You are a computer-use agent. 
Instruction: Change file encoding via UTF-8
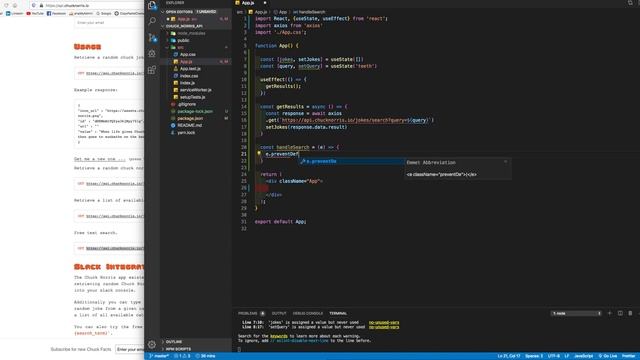point(553,356)
